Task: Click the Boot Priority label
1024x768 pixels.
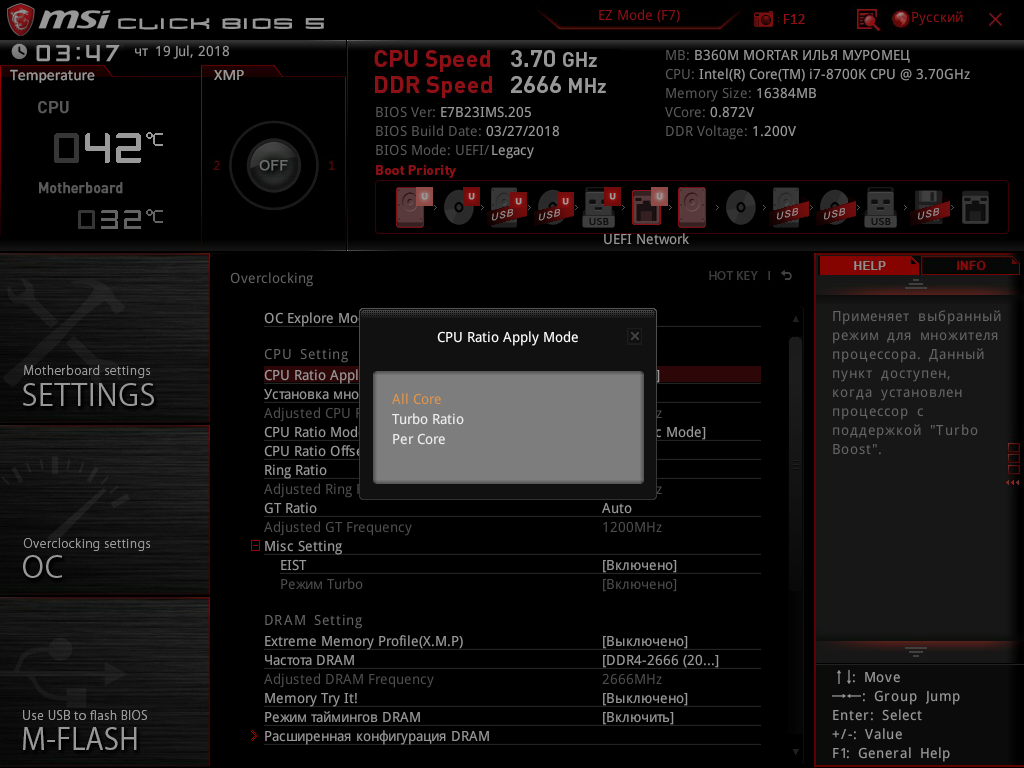Action: (415, 170)
